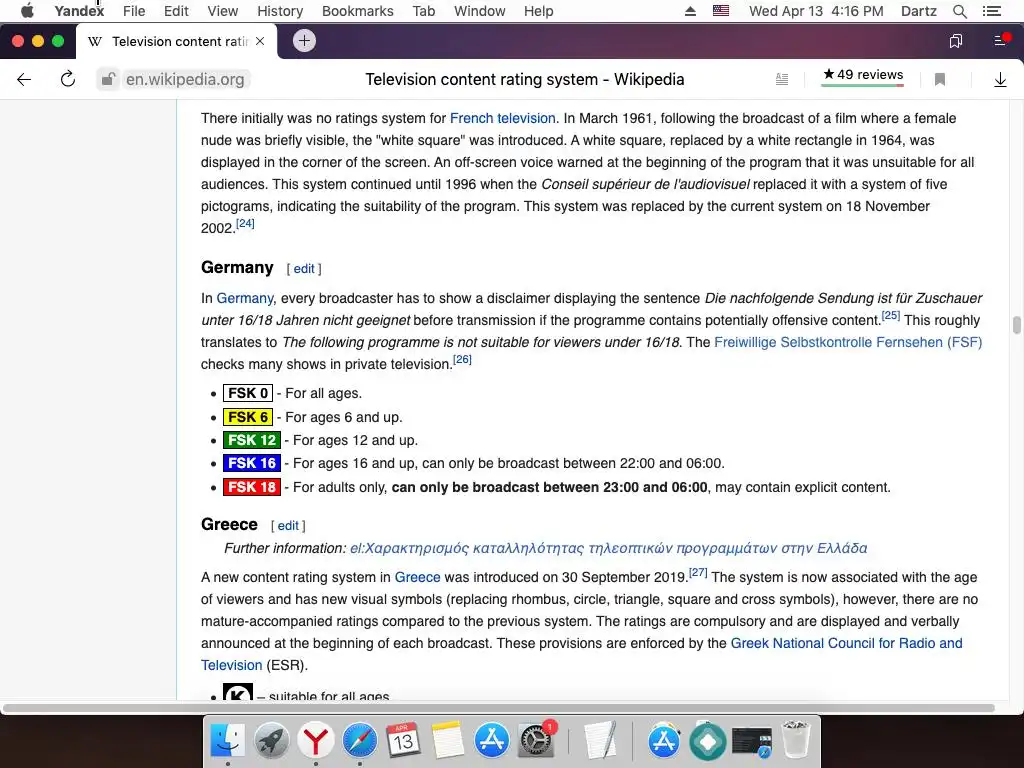Open the US flag input source menu
The width and height of the screenshot is (1024, 768).
pos(721,11)
